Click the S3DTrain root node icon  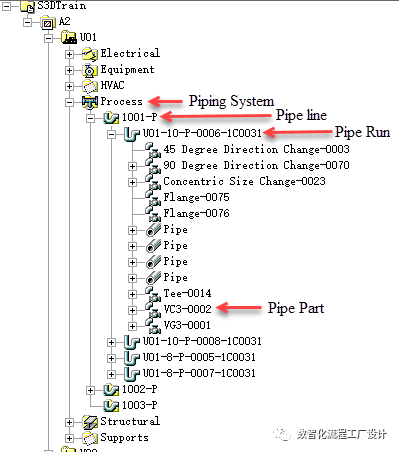(27, 7)
